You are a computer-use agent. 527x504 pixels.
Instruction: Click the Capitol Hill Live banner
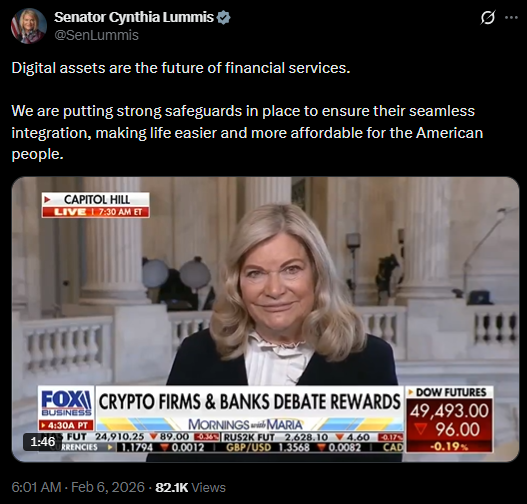point(96,205)
